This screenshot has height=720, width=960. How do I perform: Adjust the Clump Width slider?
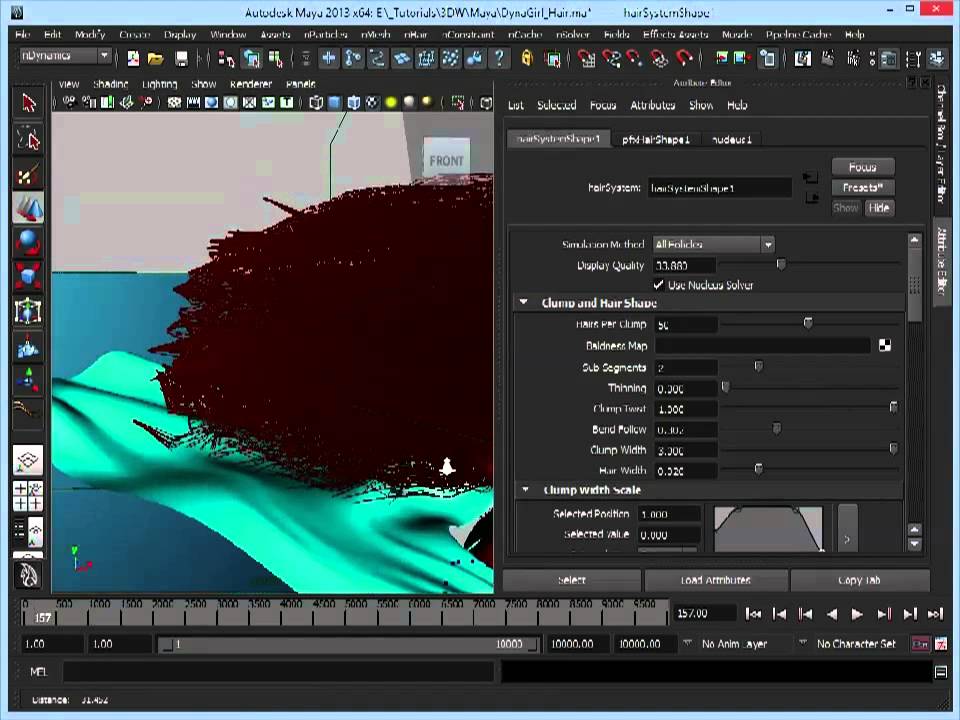[x=893, y=449]
